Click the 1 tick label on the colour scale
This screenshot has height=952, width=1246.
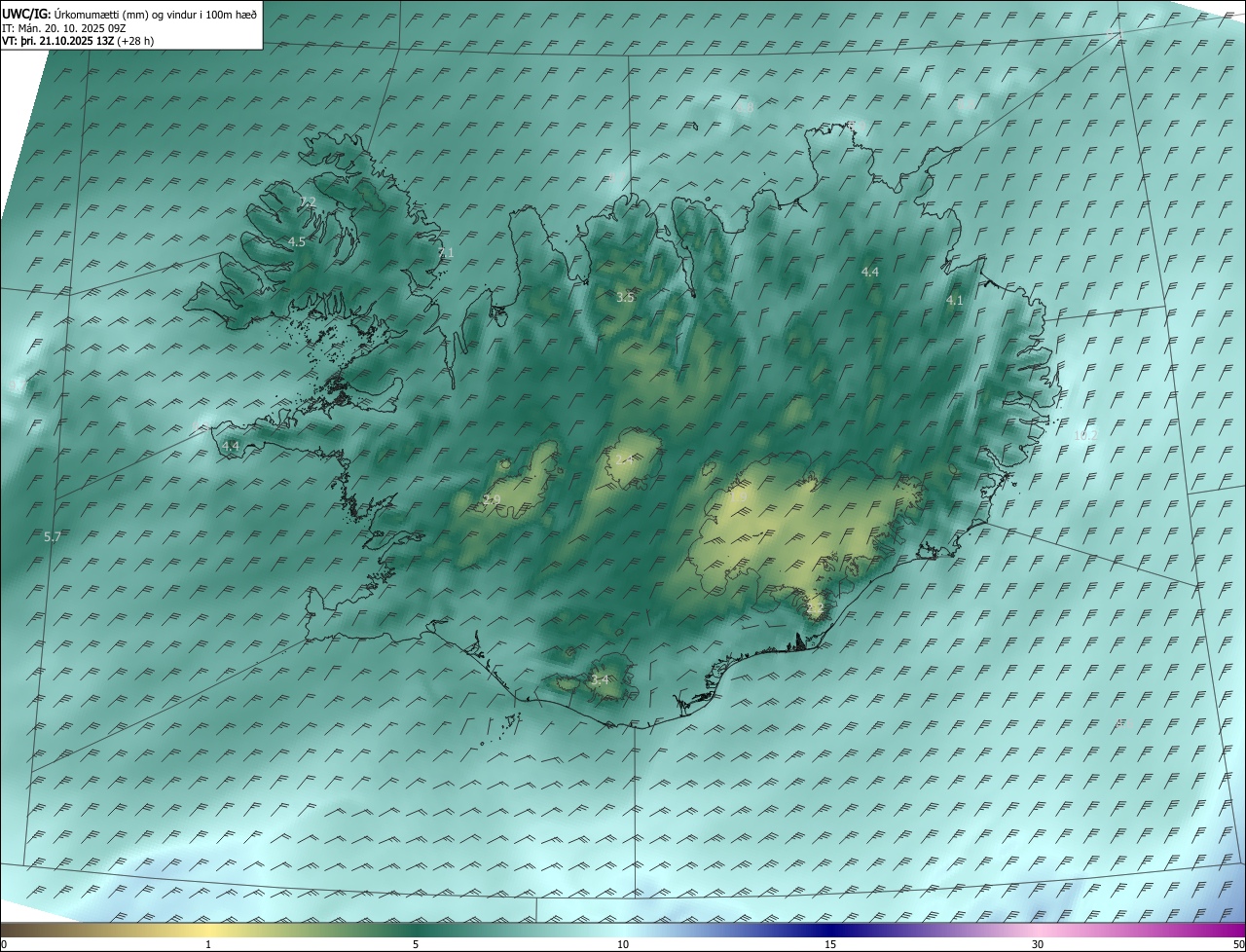(208, 944)
